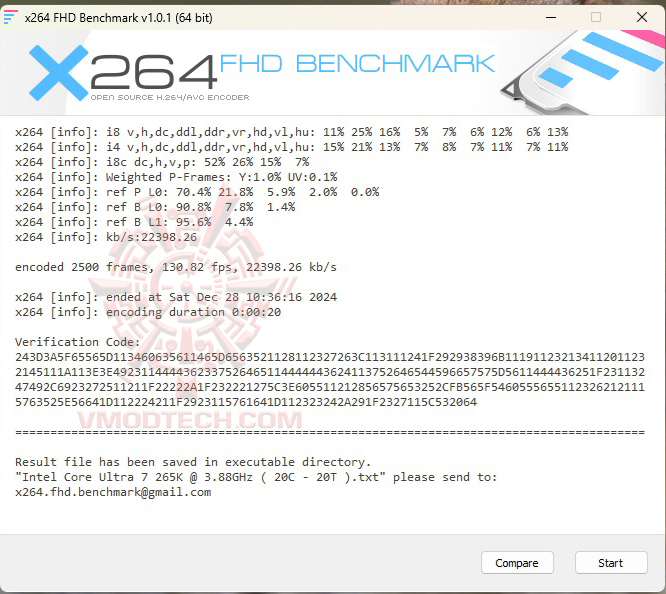Image resolution: width=666 pixels, height=594 pixels.
Task: Click the ended at Sat Dec 28 line
Action: [176, 297]
